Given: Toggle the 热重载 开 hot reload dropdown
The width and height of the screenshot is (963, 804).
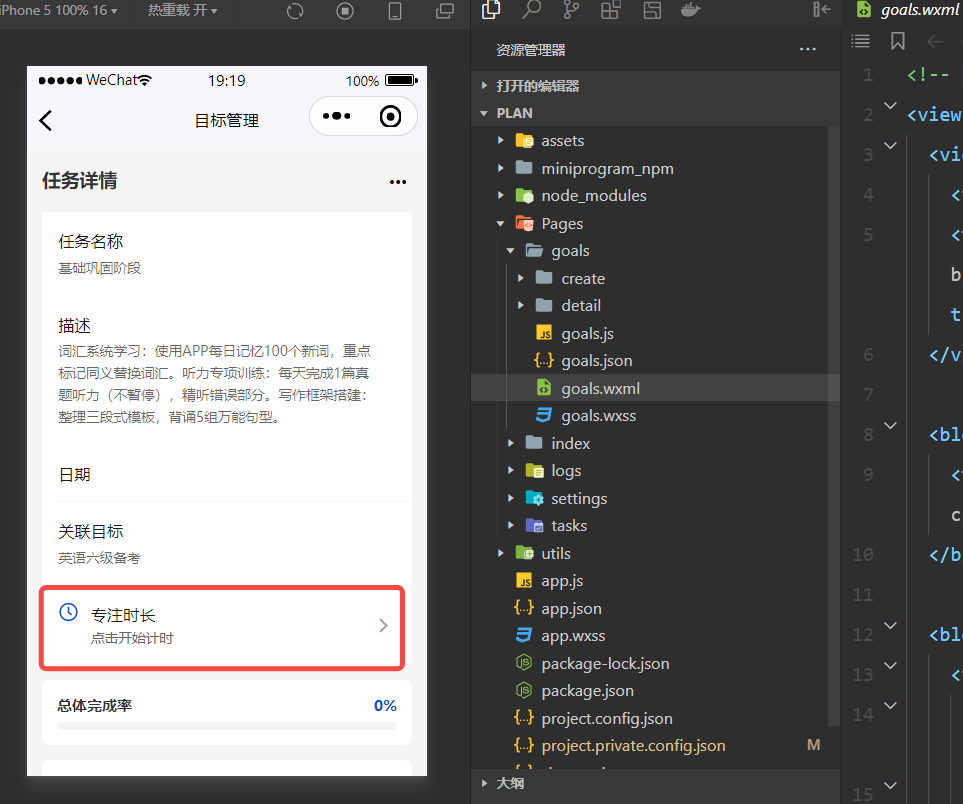Looking at the screenshot, I should point(182,10).
